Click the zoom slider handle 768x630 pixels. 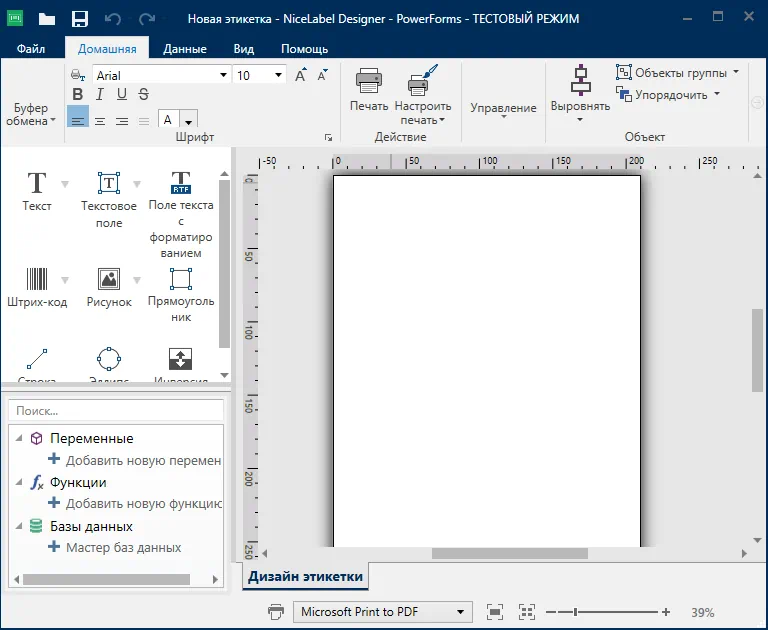point(576,611)
